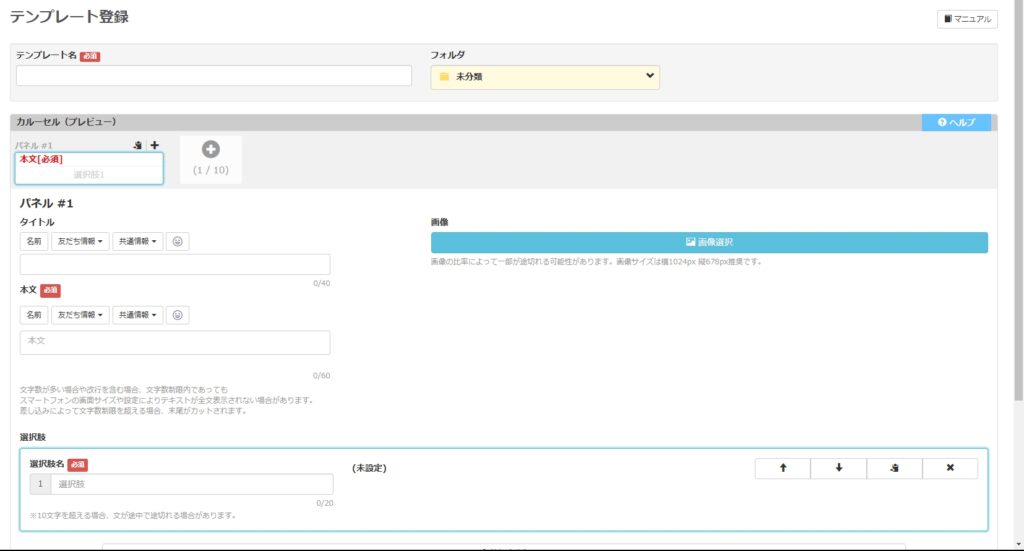
Task: Click the copy icon above Panel #1 preview
Action: coord(138,145)
